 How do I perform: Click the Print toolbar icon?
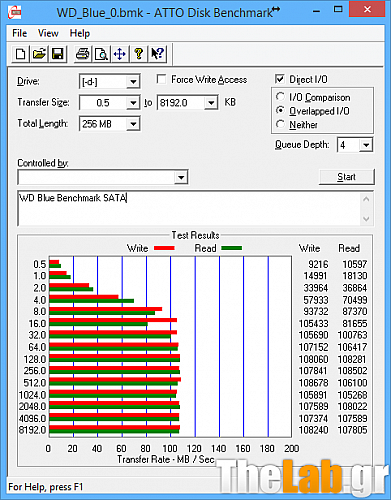tap(82, 54)
